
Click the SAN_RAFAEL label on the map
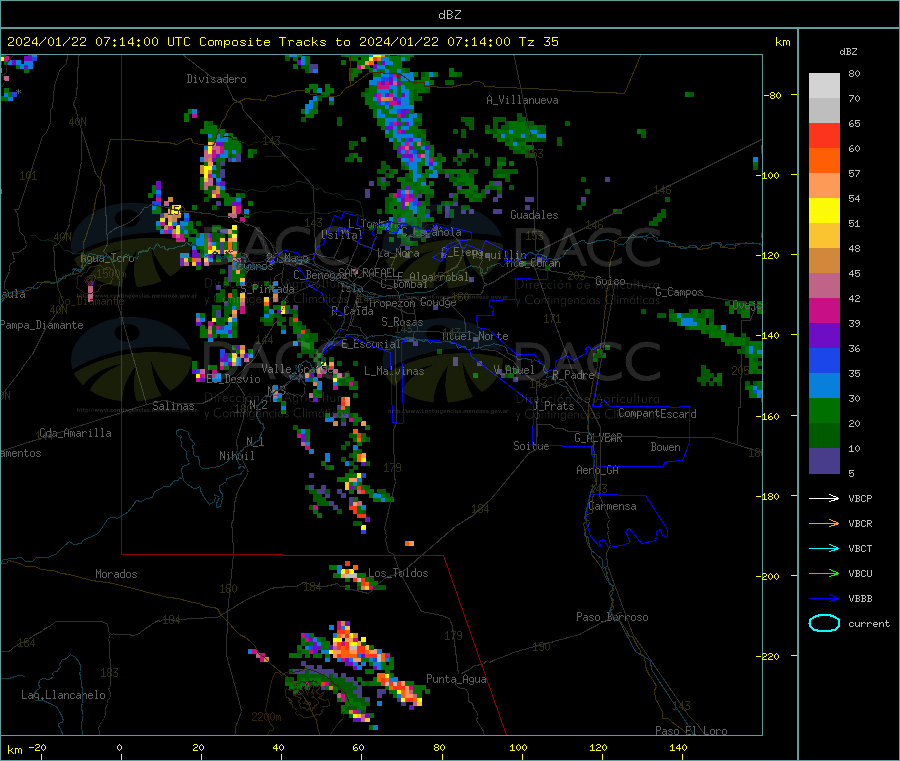coord(367,271)
